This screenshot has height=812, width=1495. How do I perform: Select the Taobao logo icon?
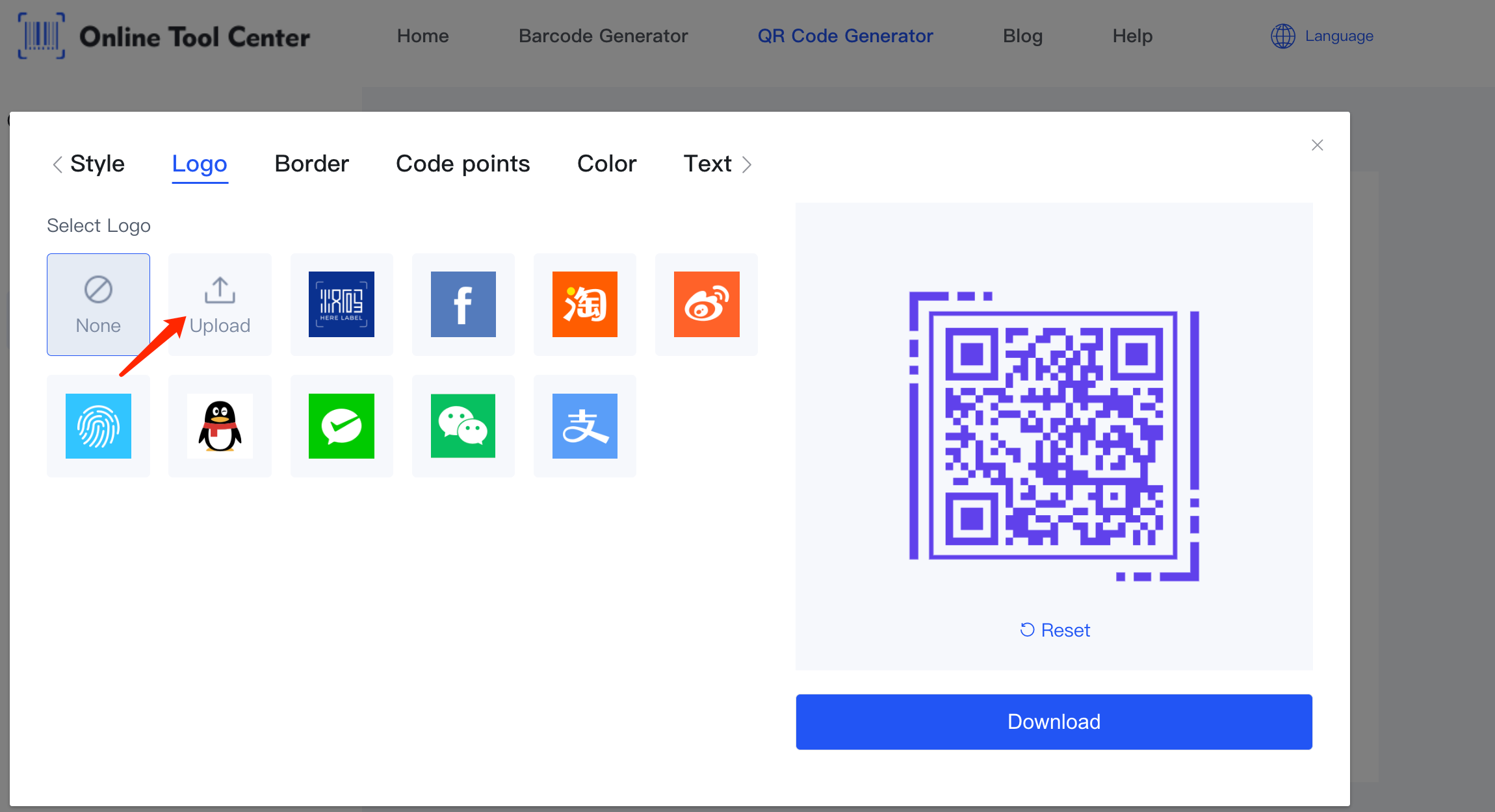(x=585, y=303)
